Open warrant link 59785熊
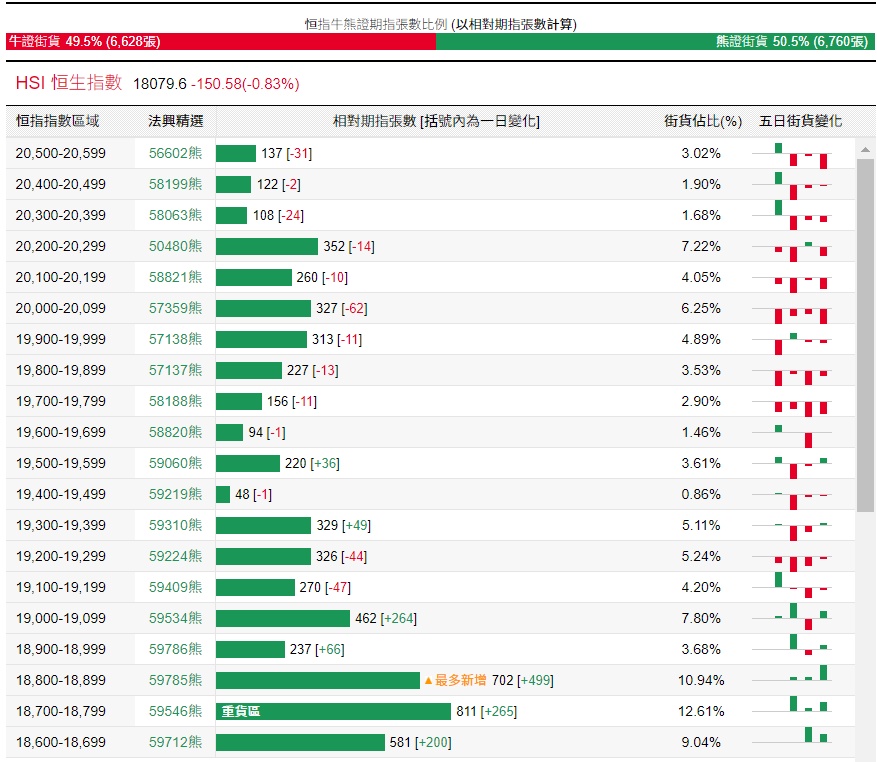 (175, 680)
